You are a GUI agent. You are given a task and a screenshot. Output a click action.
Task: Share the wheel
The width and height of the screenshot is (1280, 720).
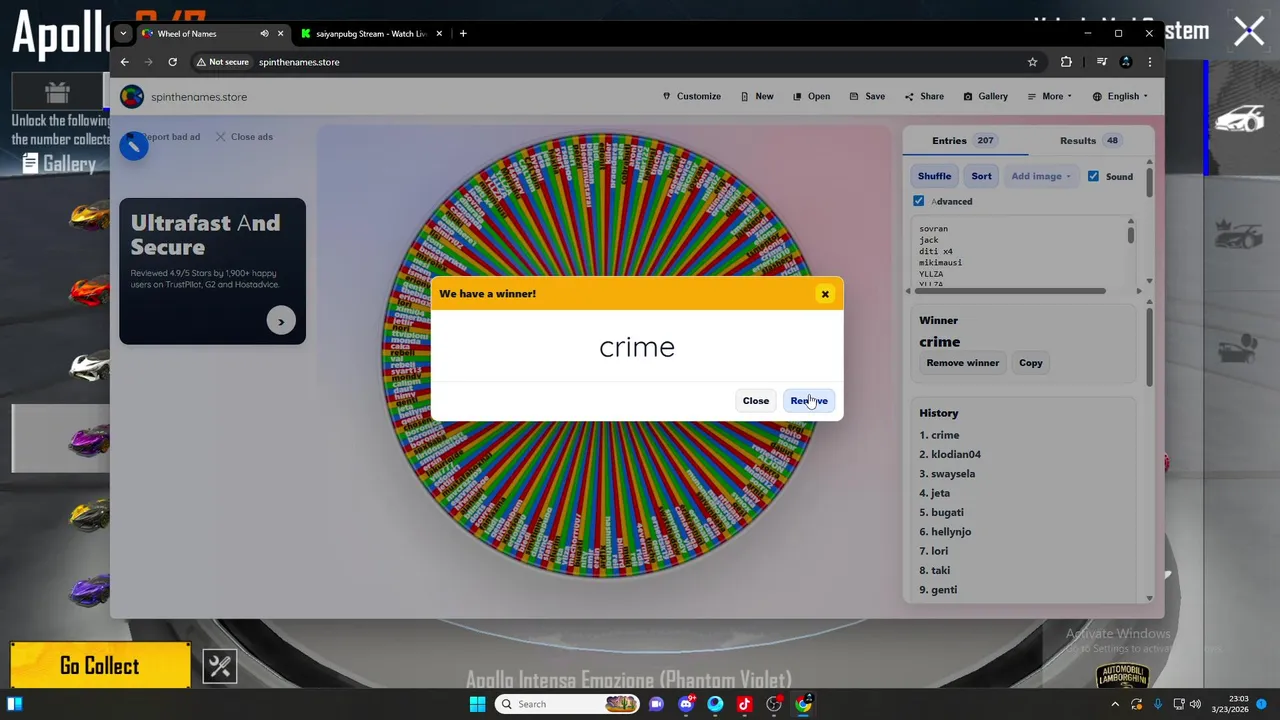coord(924,97)
